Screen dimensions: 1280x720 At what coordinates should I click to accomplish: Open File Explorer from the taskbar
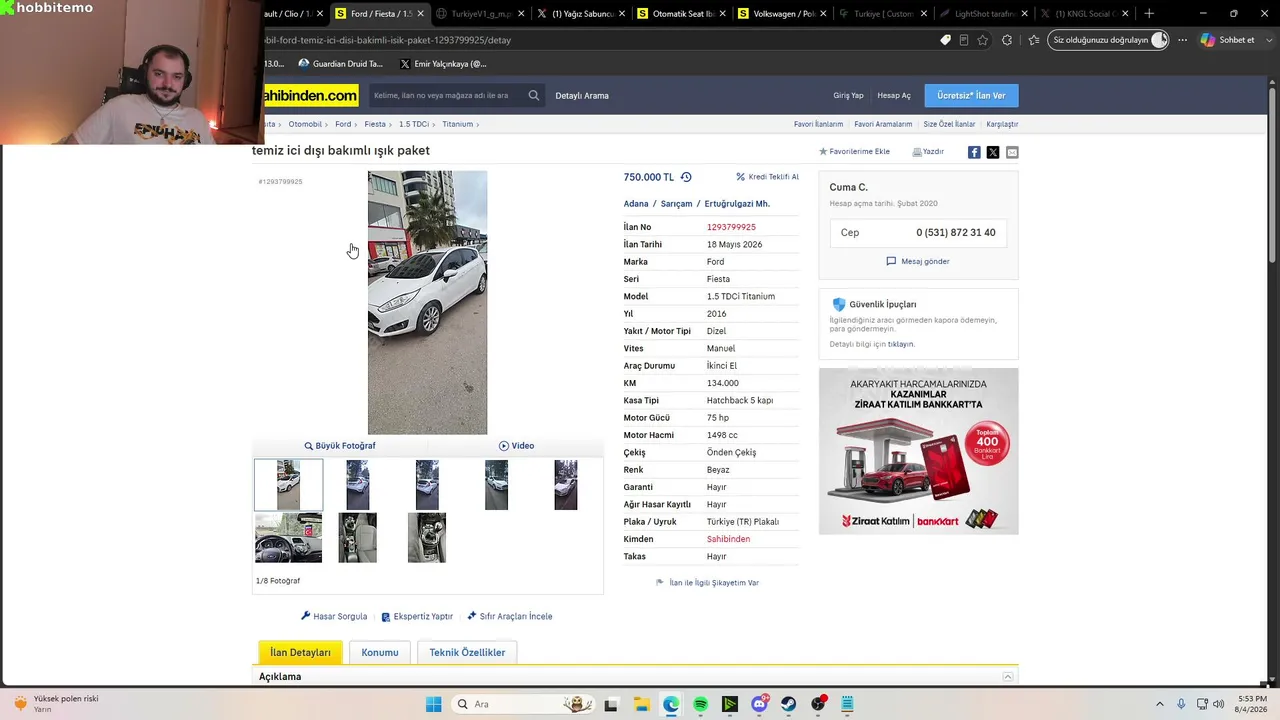pyautogui.click(x=641, y=704)
